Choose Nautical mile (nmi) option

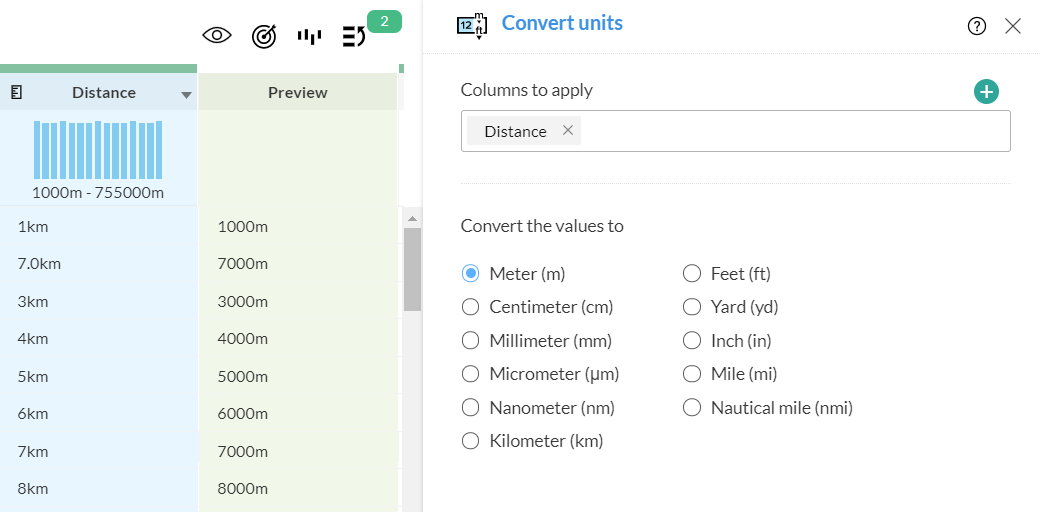click(692, 408)
